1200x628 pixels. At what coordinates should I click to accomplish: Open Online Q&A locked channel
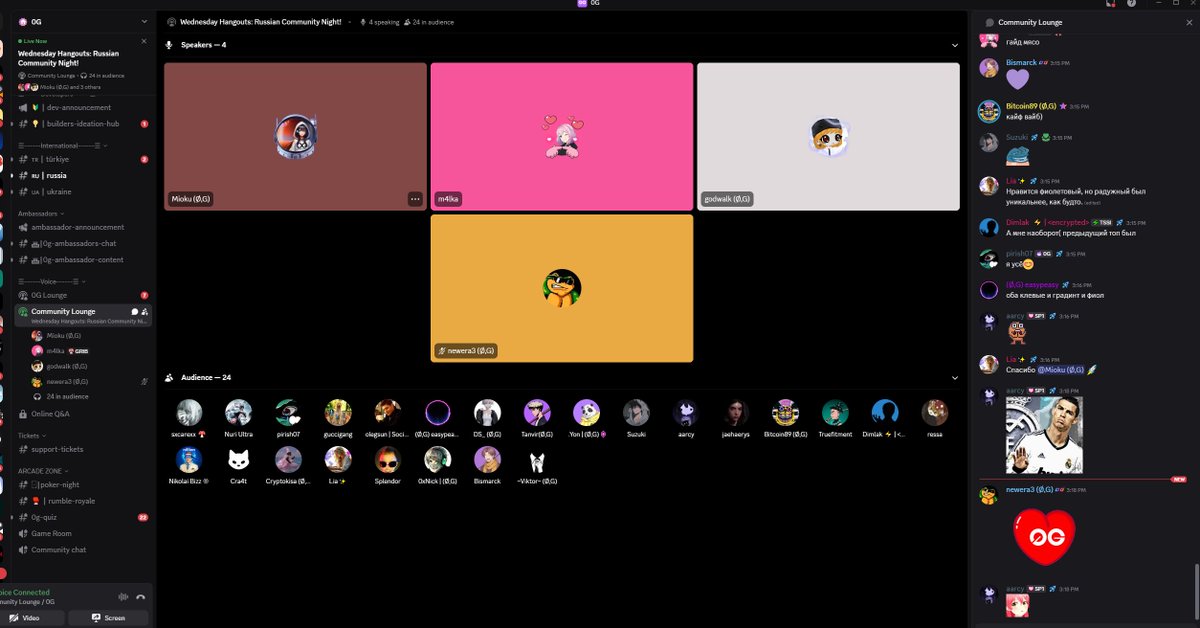pos(84,413)
